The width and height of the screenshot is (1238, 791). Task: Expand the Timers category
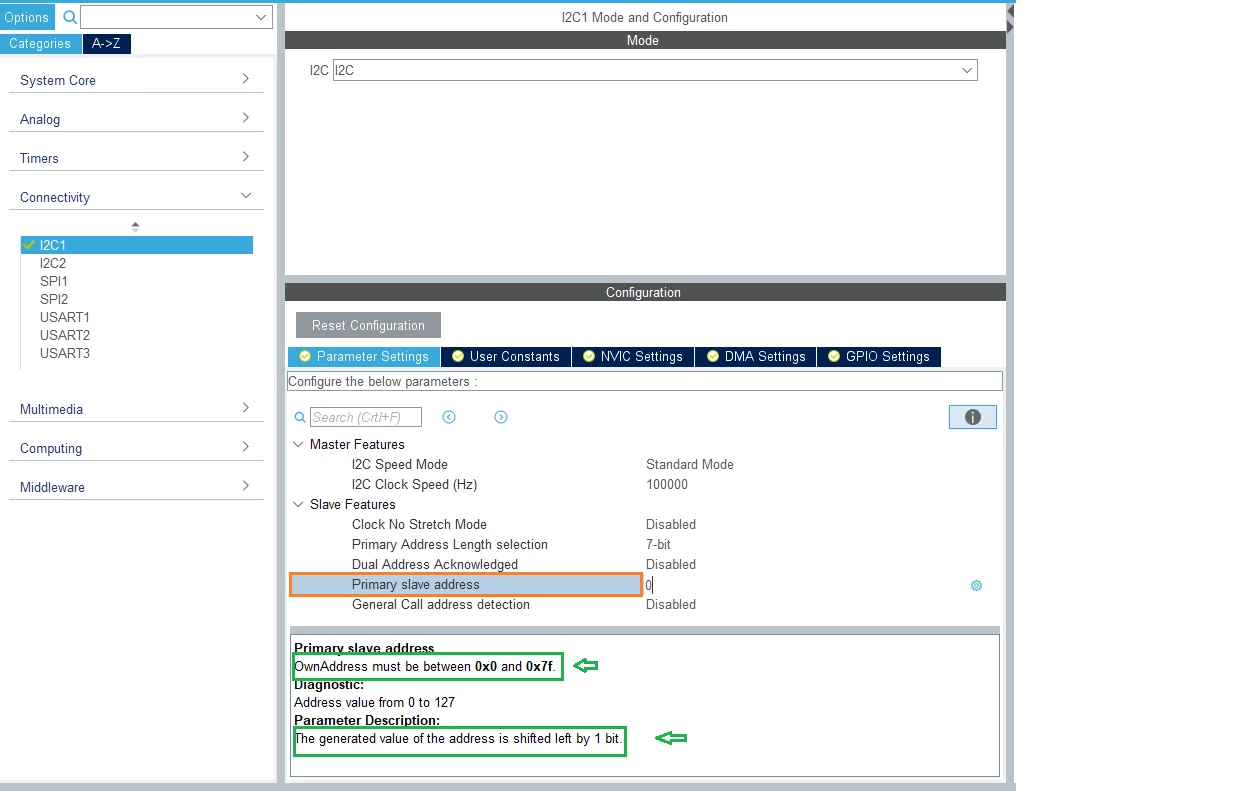(x=136, y=158)
